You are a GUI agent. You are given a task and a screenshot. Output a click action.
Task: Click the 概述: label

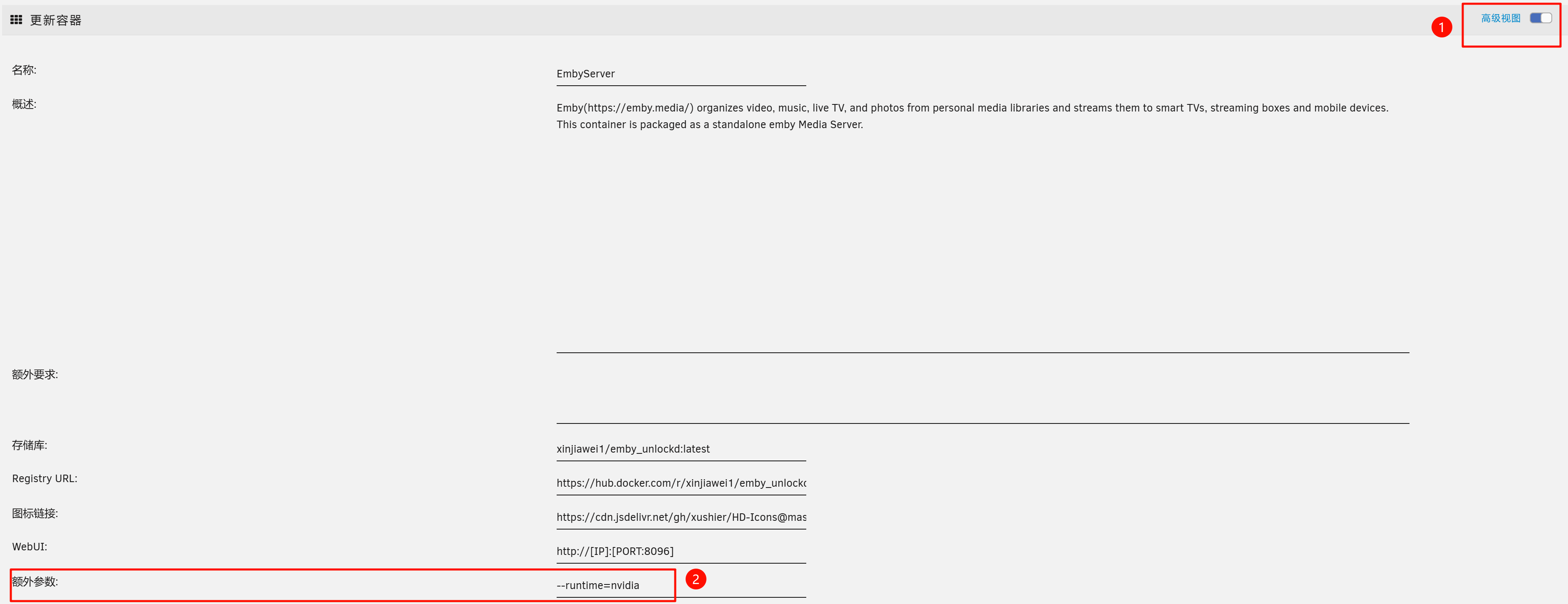coord(25,104)
